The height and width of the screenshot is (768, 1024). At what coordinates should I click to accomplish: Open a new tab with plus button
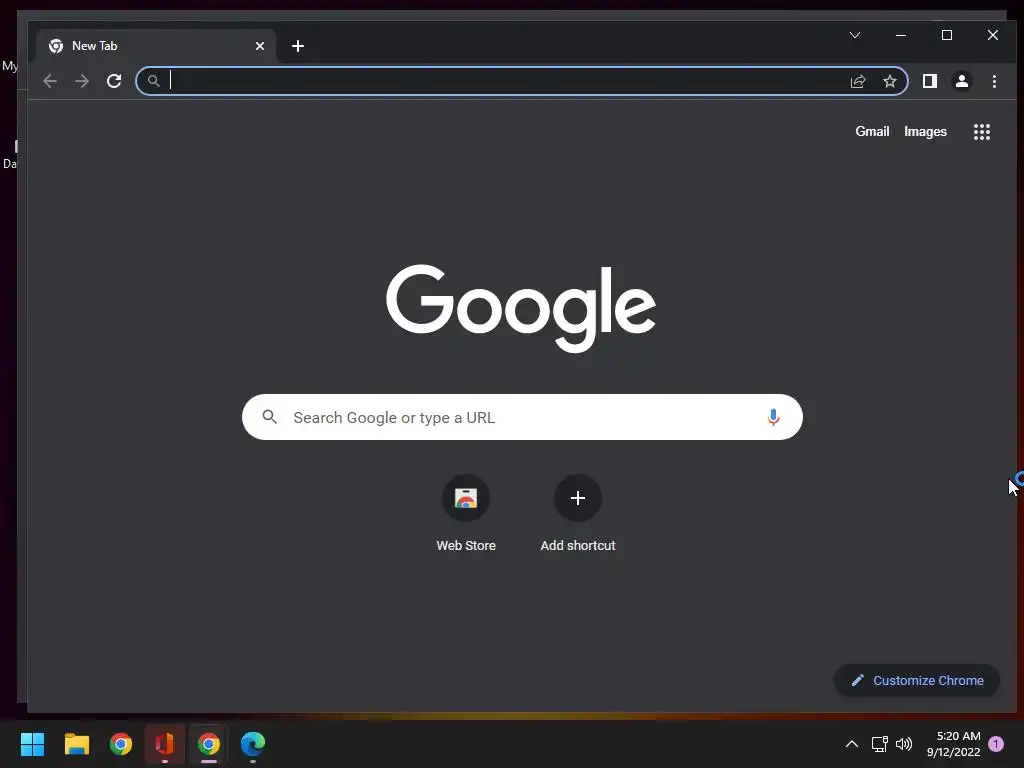[x=298, y=46]
